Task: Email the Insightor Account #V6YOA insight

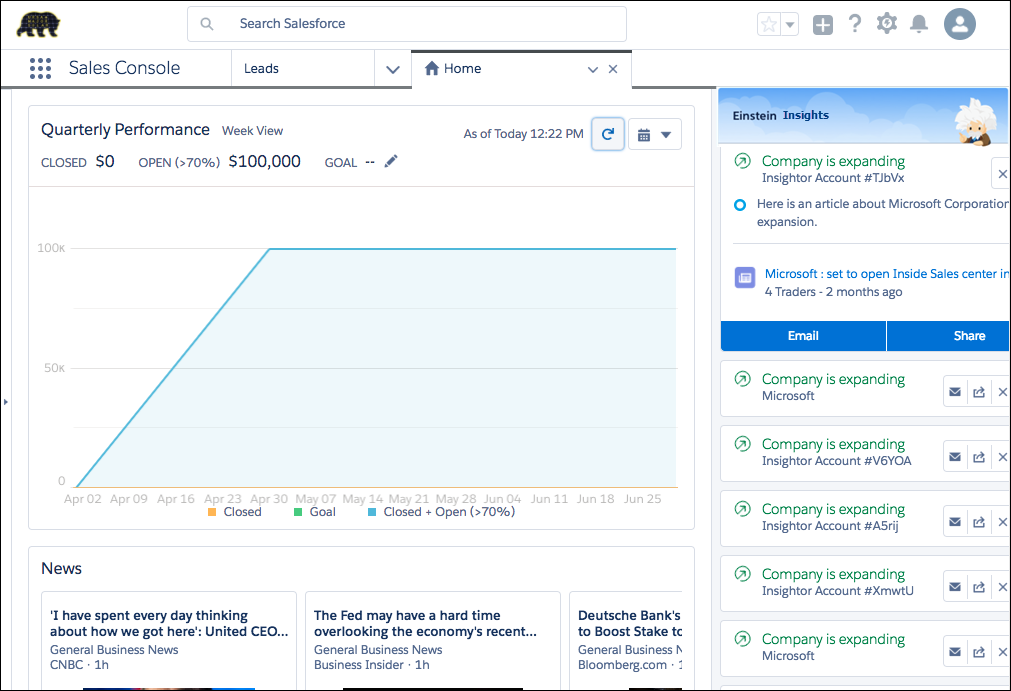Action: [955, 457]
